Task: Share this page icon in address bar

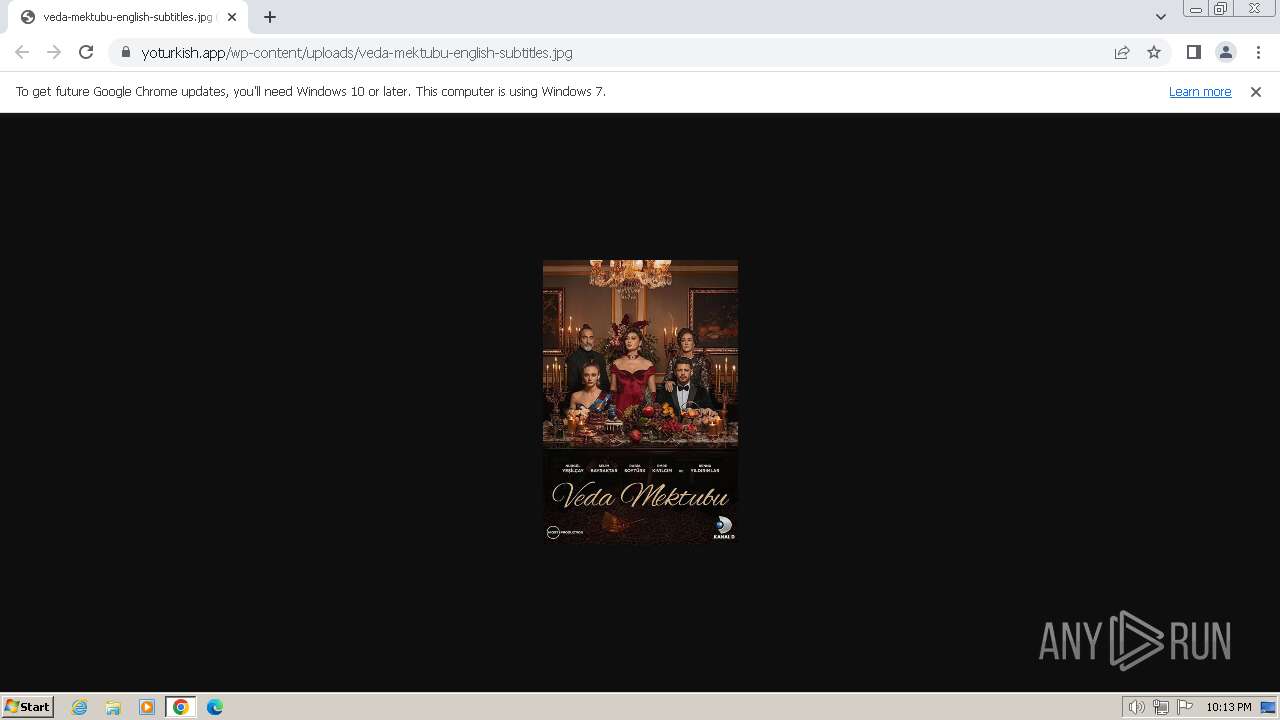Action: [1122, 52]
